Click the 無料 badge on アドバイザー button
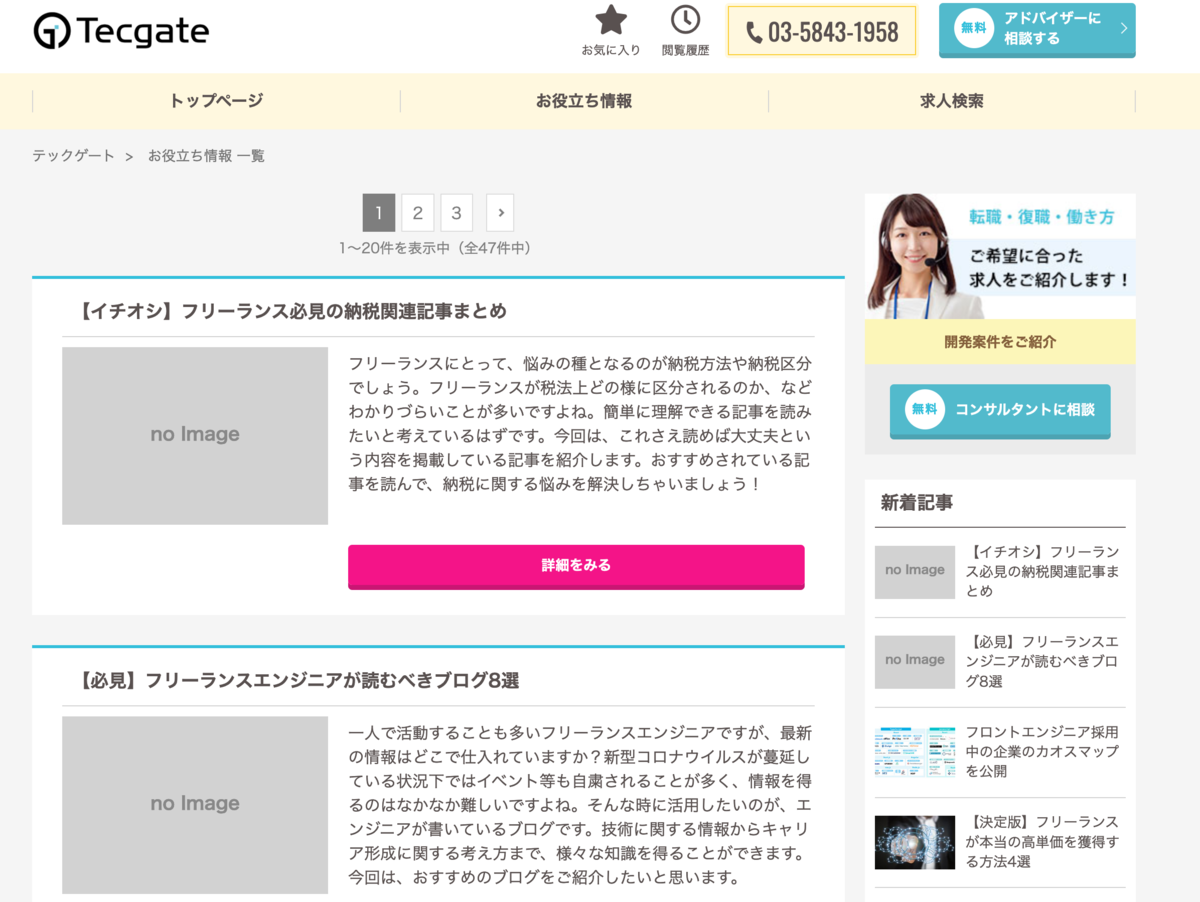The height and width of the screenshot is (902, 1200). click(973, 28)
